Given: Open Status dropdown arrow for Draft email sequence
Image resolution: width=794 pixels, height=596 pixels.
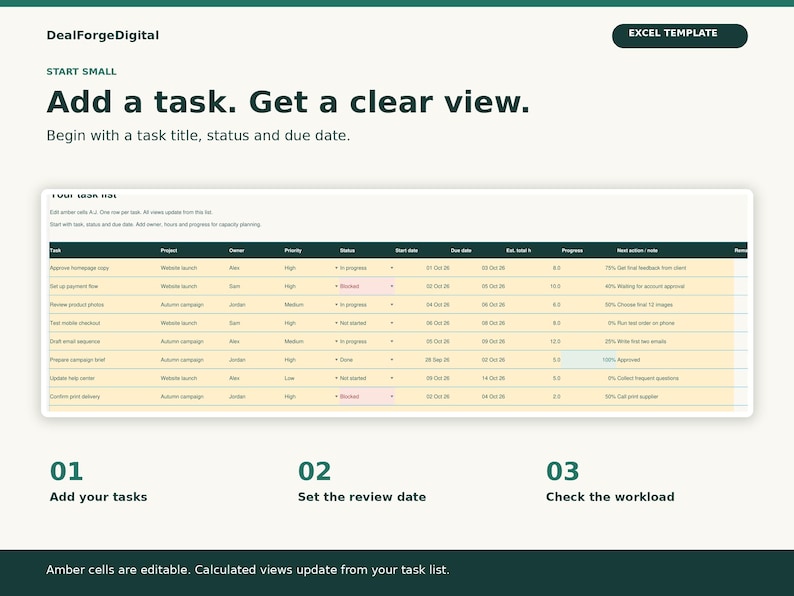Looking at the screenshot, I should tap(391, 341).
